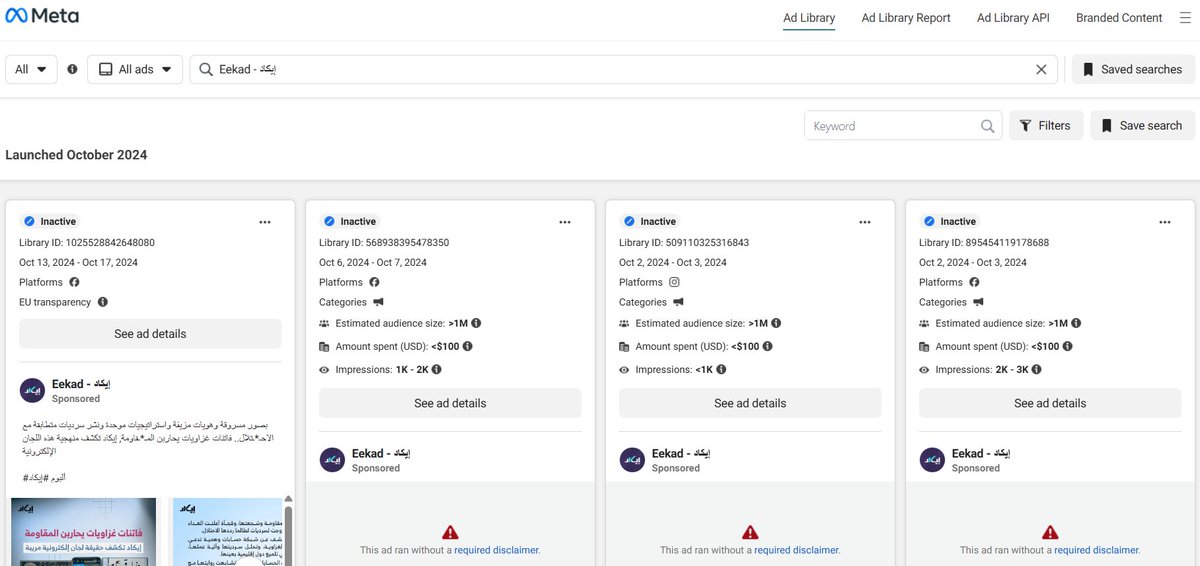1200x566 pixels.
Task: Click the search magnifier in the Keyword field
Action: (987, 126)
